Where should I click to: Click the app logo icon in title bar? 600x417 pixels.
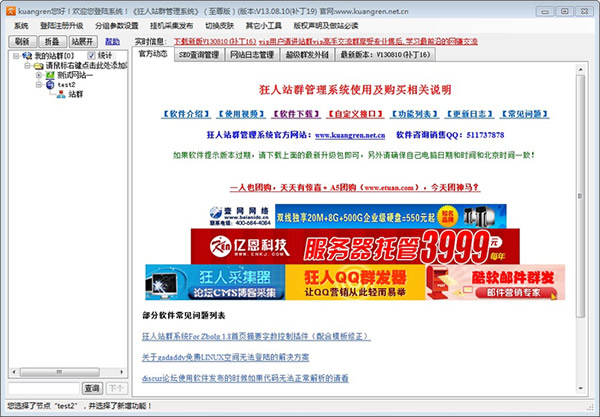(10, 11)
